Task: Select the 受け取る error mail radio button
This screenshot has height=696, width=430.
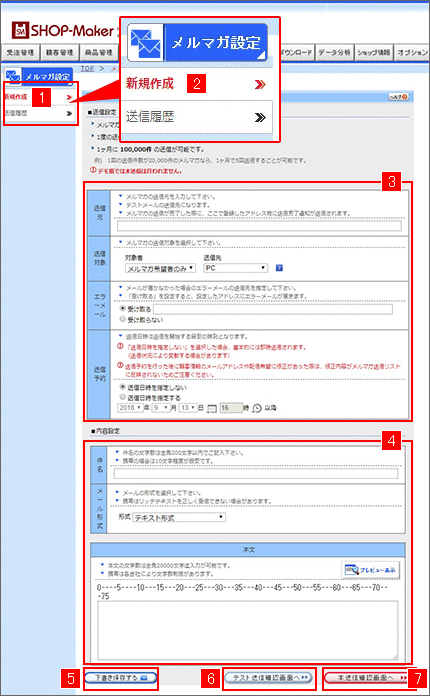Action: click(x=123, y=308)
